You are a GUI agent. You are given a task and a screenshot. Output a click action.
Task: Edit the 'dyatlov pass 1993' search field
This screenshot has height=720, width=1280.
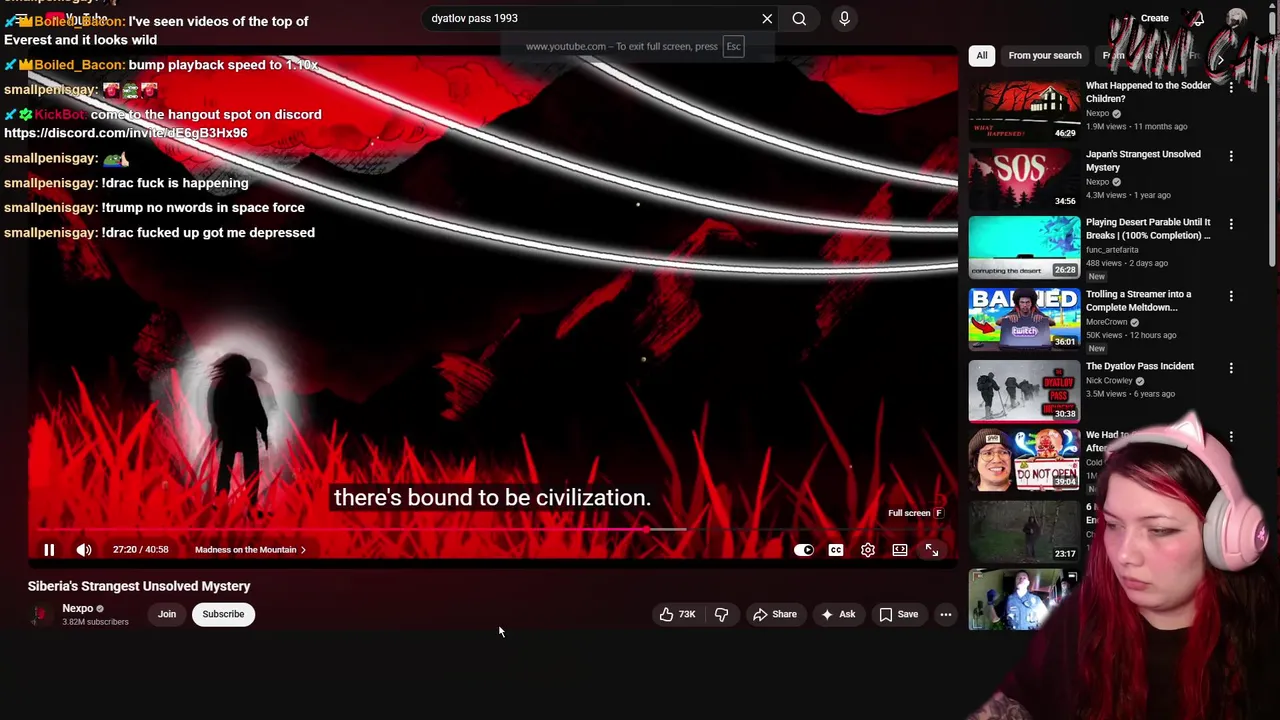[590, 18]
